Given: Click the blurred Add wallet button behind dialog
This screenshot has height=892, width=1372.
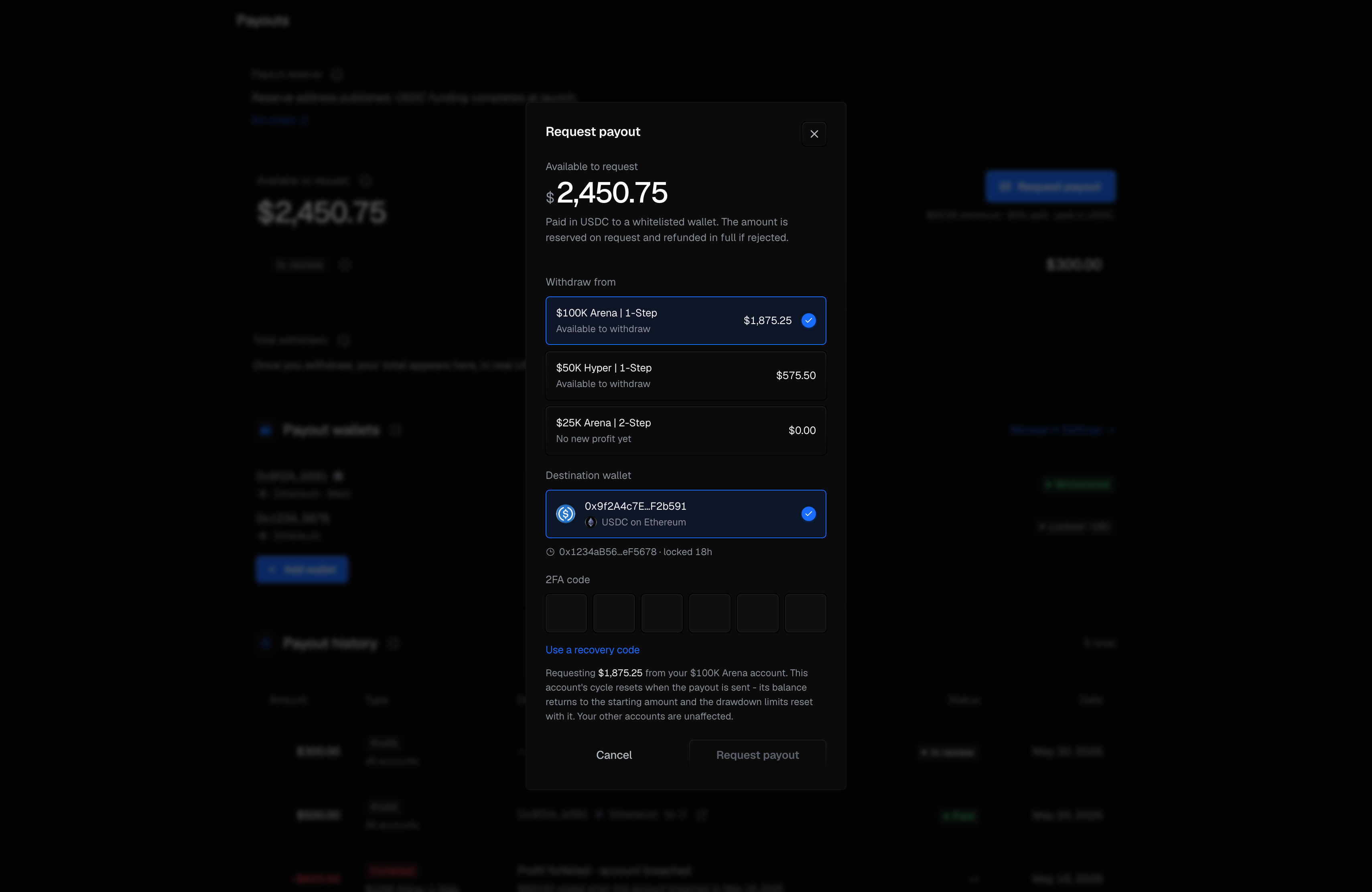Looking at the screenshot, I should pos(302,569).
